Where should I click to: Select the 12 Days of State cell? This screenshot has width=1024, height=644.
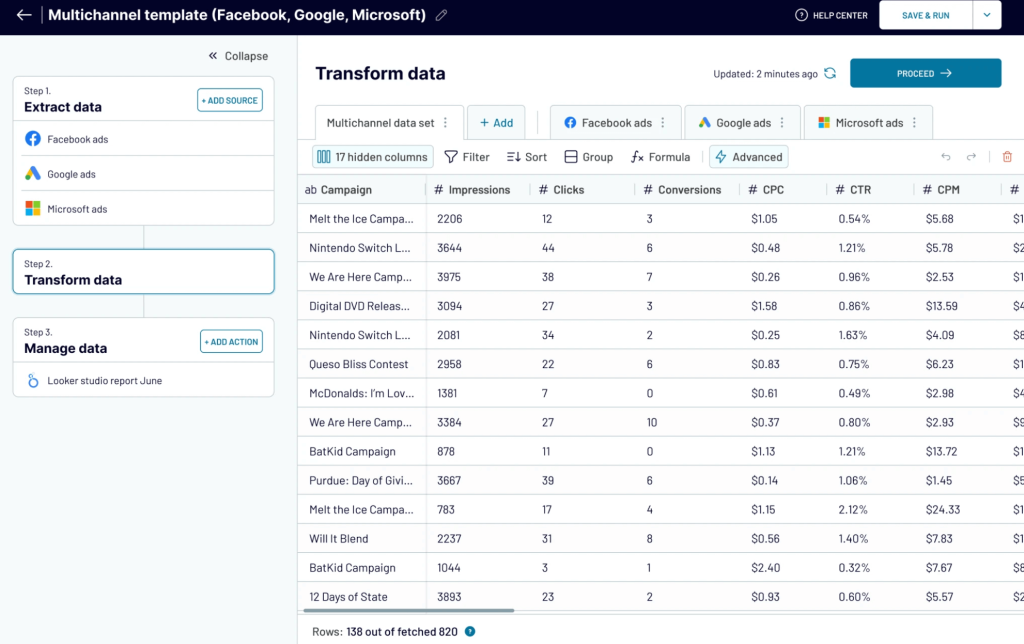pyautogui.click(x=362, y=596)
